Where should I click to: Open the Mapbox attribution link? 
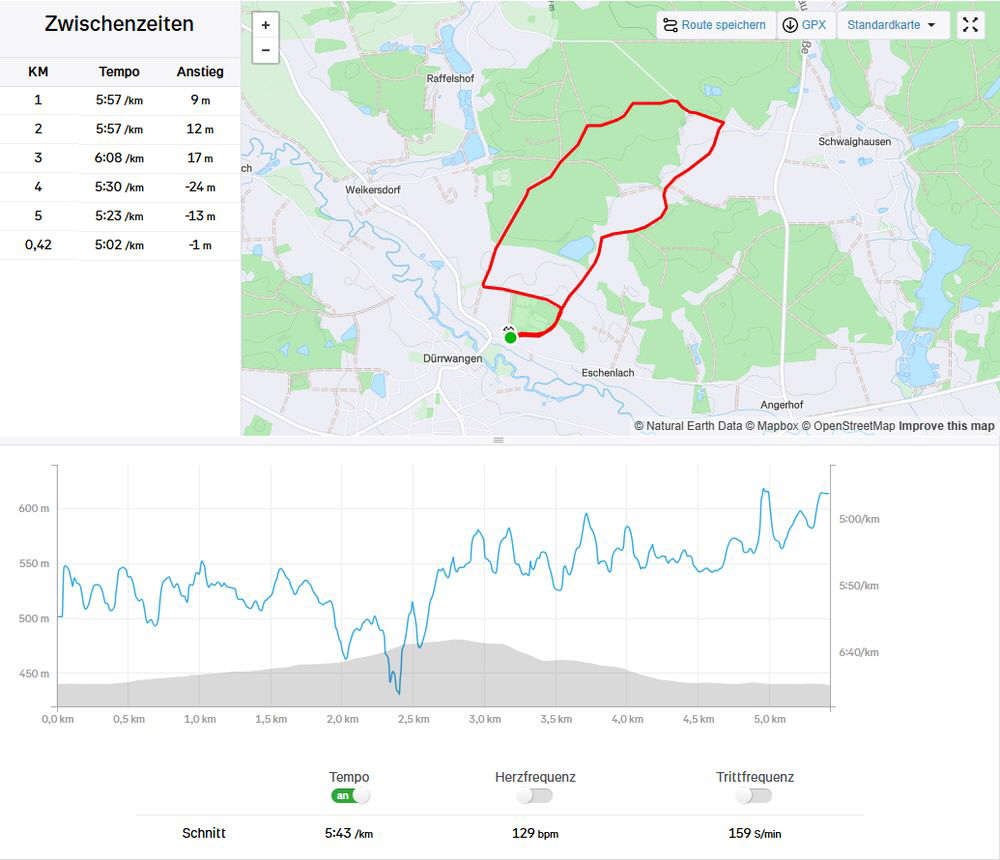pos(777,426)
